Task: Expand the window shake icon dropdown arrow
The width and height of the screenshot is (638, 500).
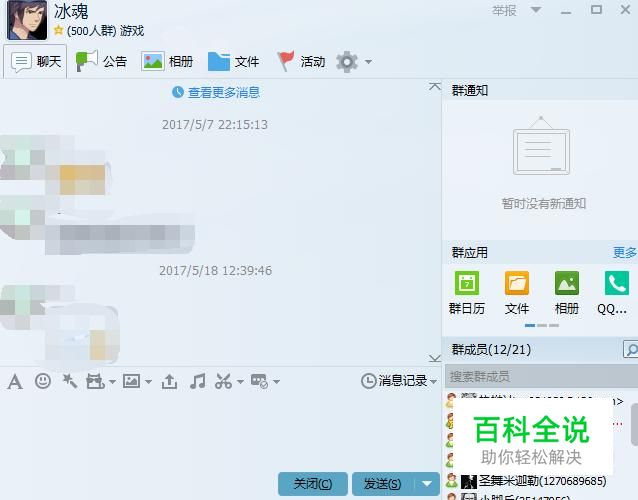Action: pos(112,382)
